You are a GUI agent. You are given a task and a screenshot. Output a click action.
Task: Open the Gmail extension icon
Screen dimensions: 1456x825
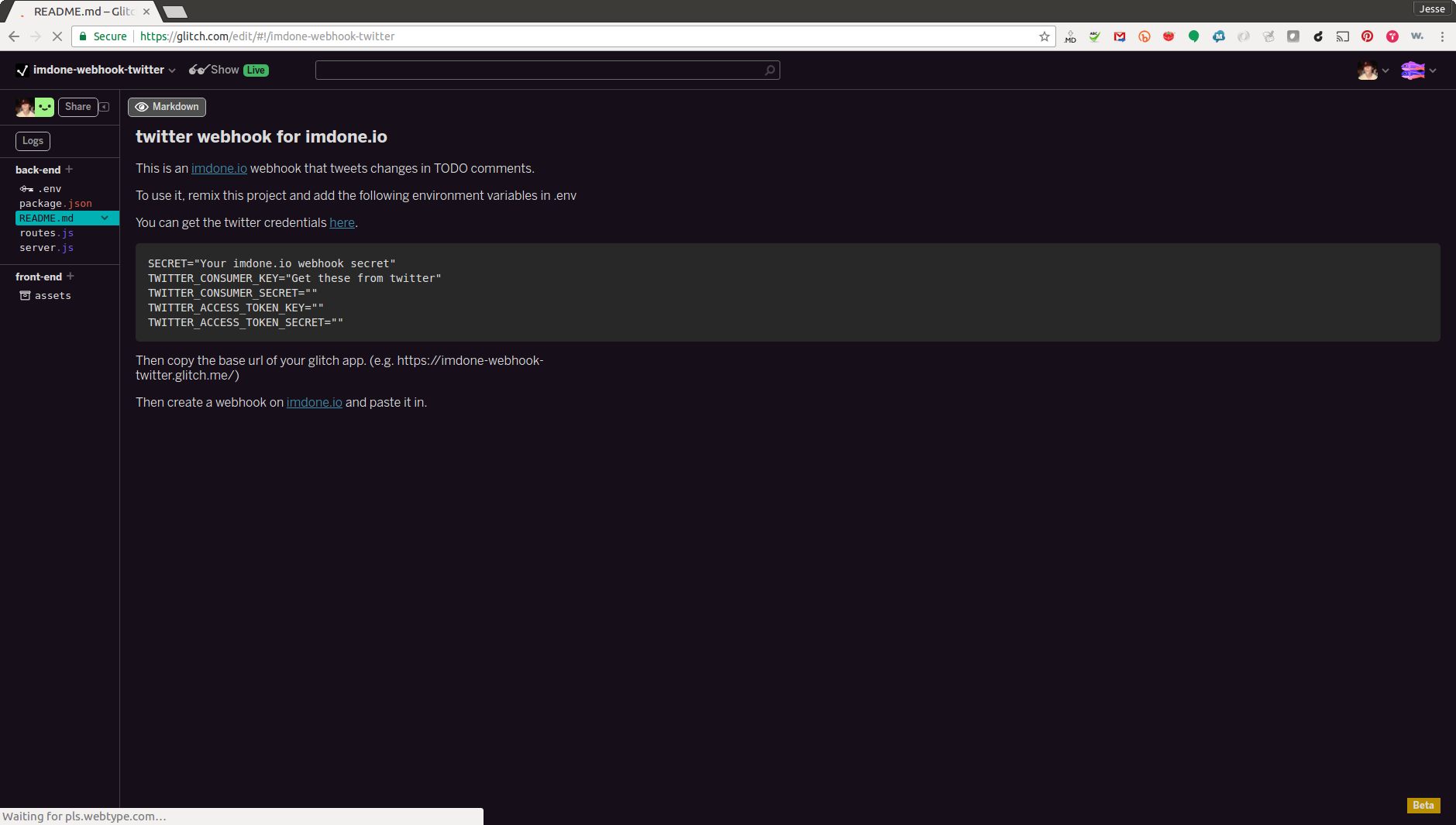tap(1120, 36)
